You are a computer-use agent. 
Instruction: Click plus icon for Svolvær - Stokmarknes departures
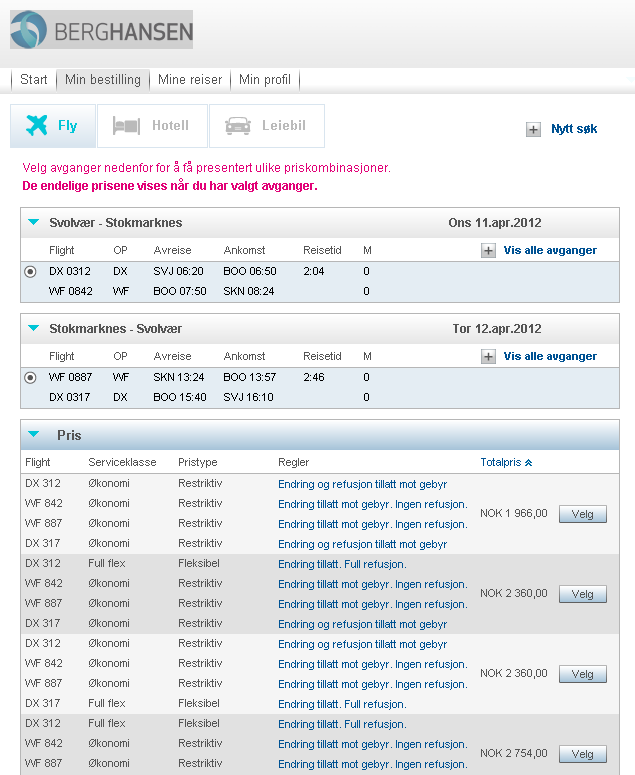488,251
